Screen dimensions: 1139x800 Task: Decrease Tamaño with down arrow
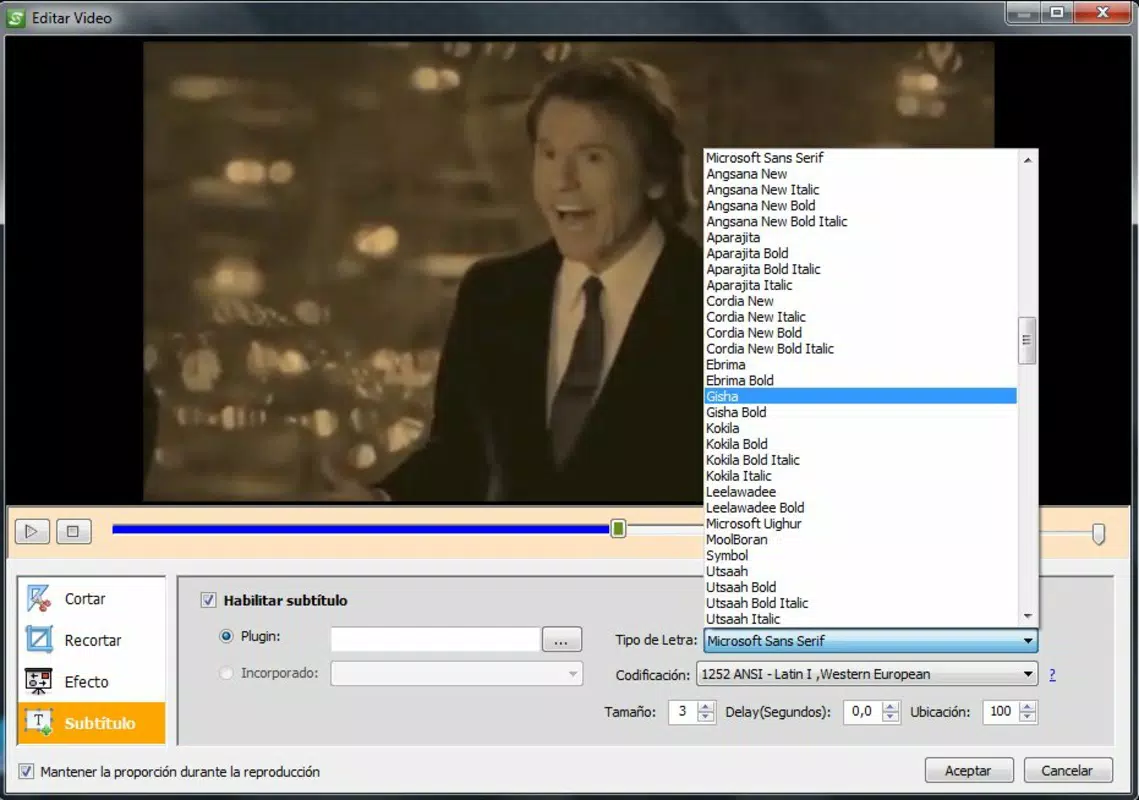click(705, 717)
